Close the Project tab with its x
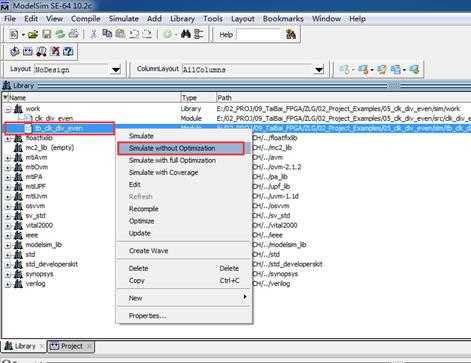The width and height of the screenshot is (471, 363). click(x=89, y=346)
